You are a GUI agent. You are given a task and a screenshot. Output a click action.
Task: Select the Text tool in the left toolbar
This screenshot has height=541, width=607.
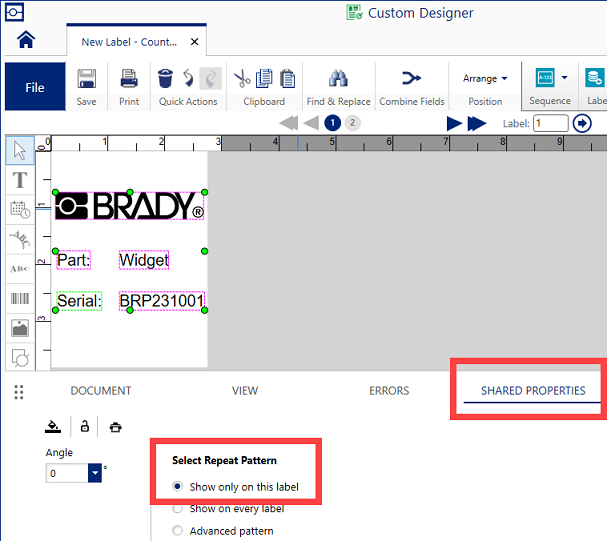point(19,180)
